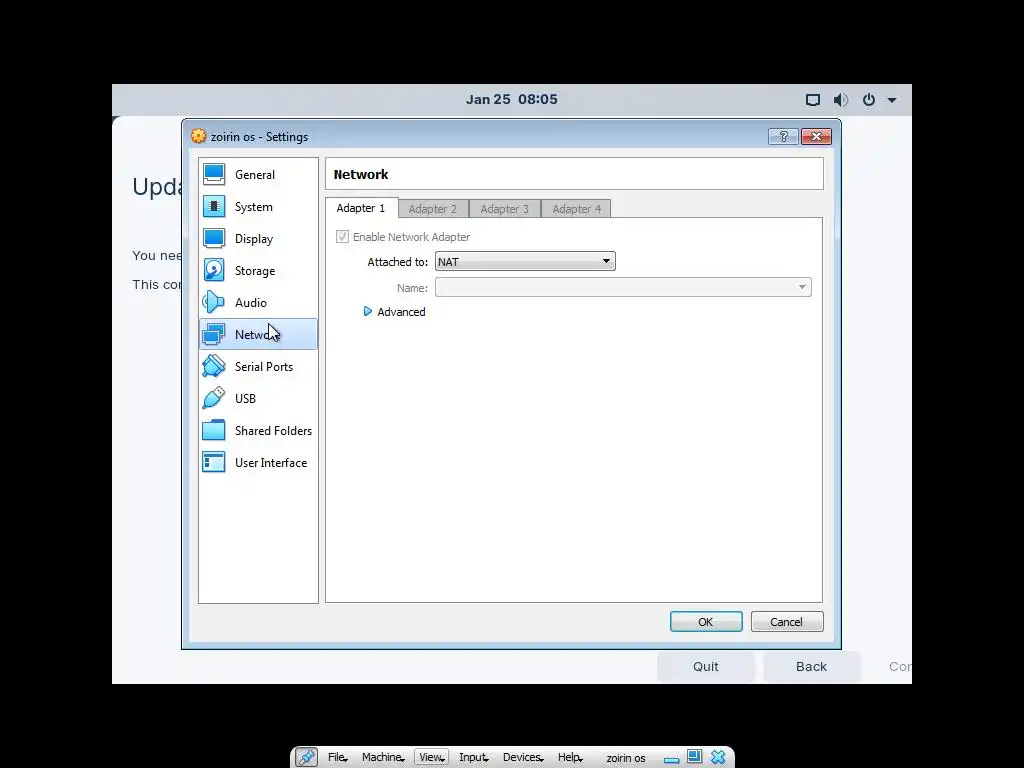This screenshot has height=768, width=1024.
Task: Toggle Enable Network Adapter checkbox
Action: [x=342, y=236]
